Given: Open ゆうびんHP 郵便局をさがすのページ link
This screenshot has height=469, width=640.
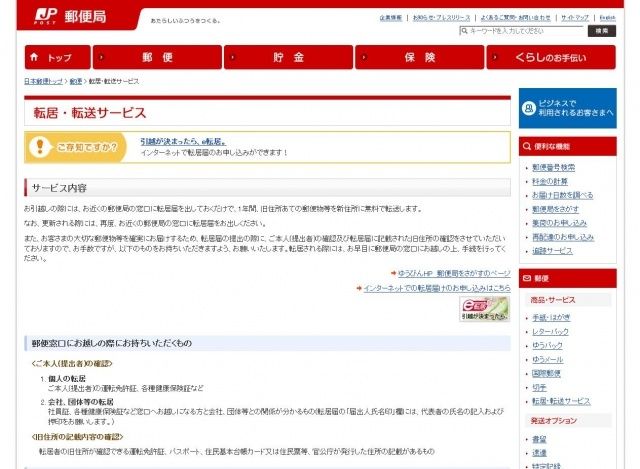Looking at the screenshot, I should (x=454, y=273).
